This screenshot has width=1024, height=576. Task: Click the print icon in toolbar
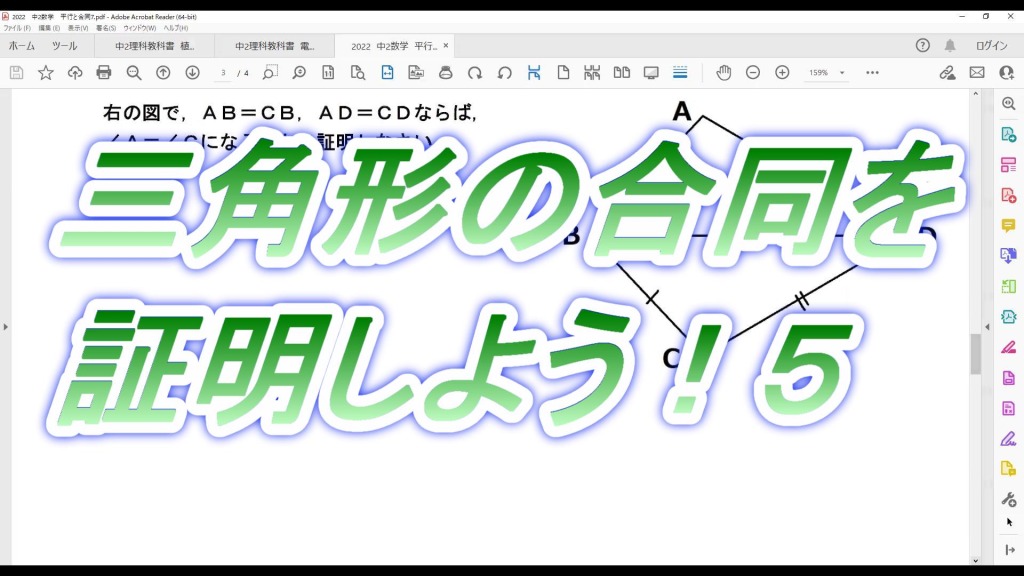(x=104, y=73)
